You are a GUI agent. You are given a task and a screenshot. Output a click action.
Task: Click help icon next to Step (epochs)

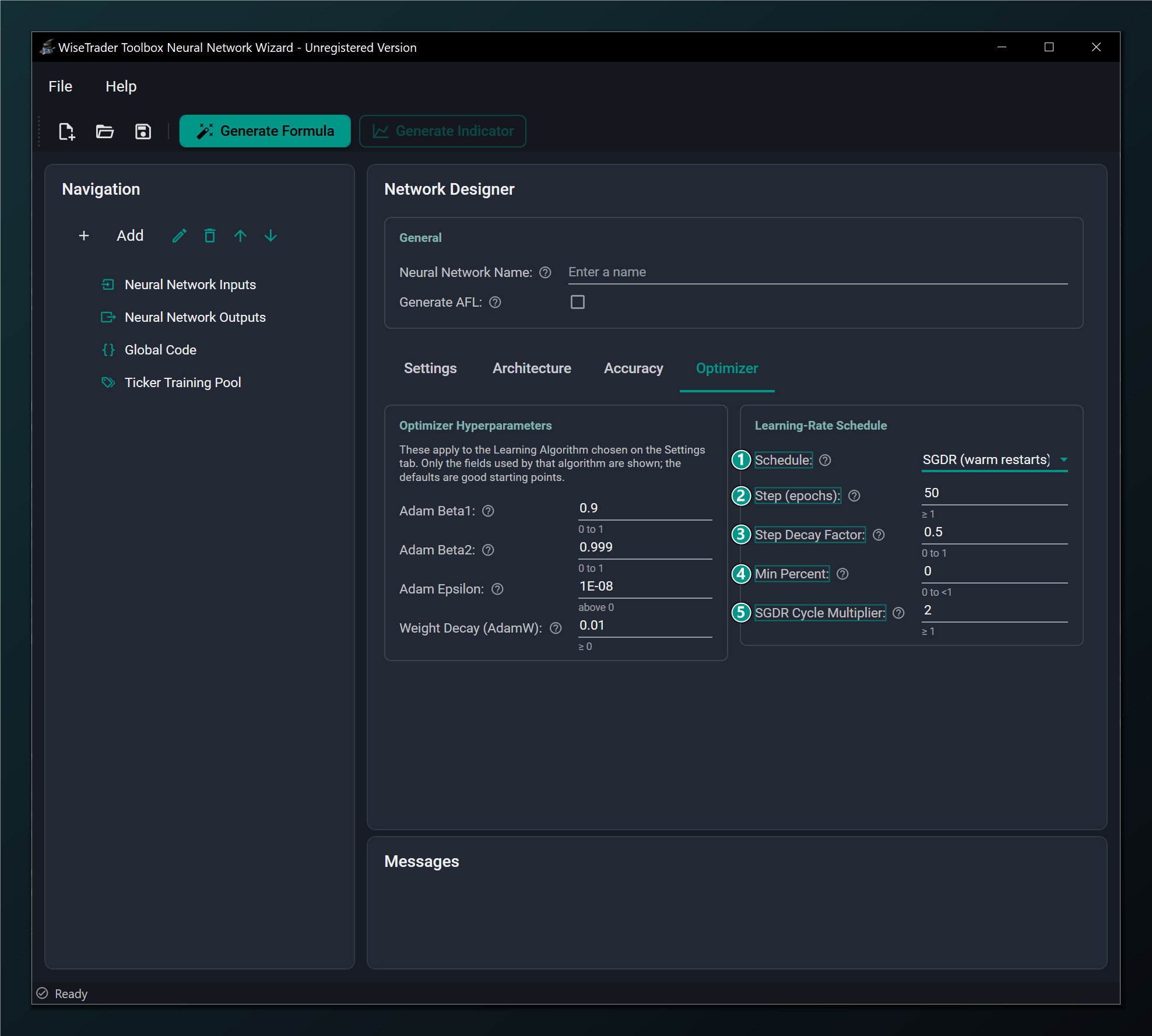pos(854,496)
